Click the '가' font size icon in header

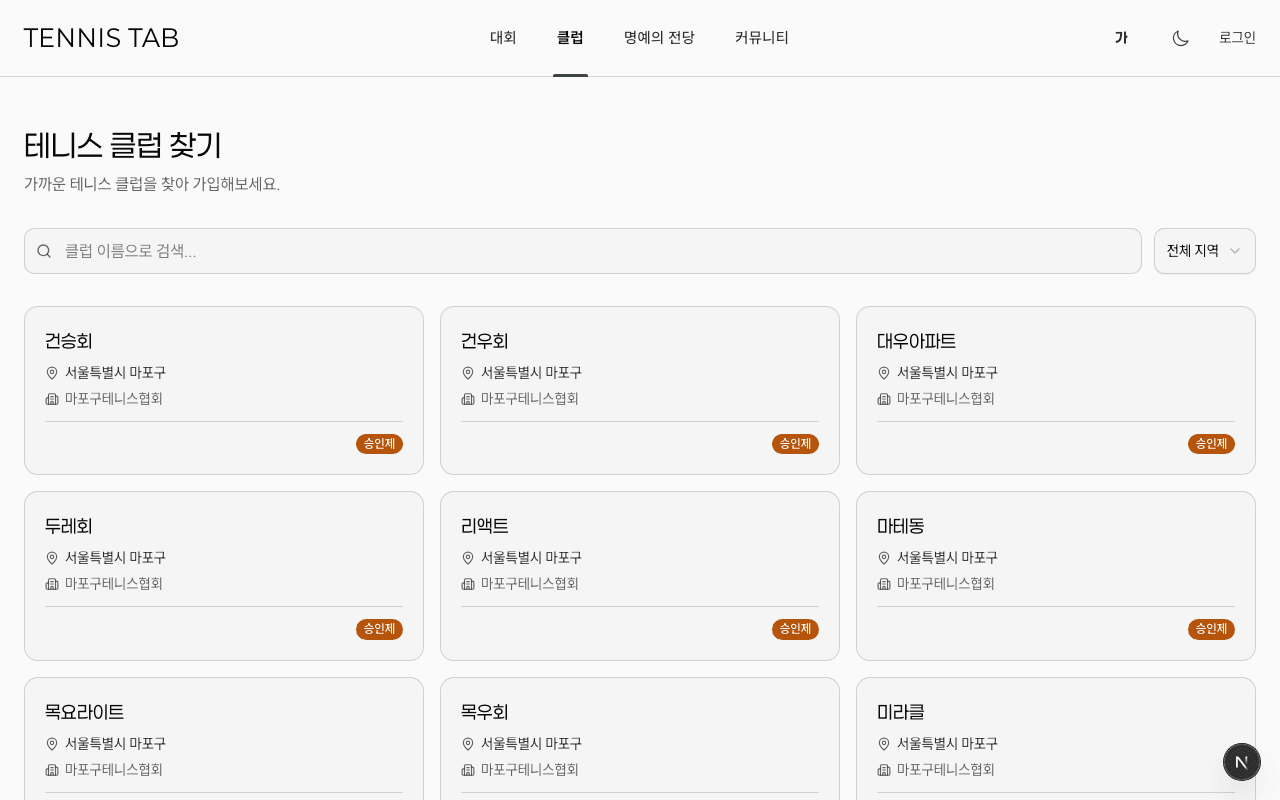[x=1121, y=37]
